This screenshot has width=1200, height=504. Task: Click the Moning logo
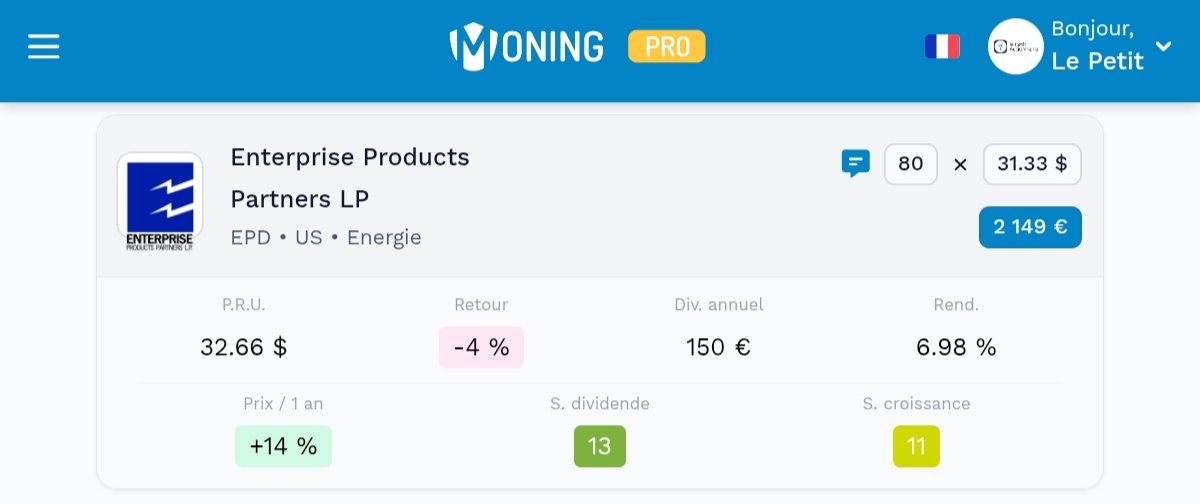click(x=527, y=46)
